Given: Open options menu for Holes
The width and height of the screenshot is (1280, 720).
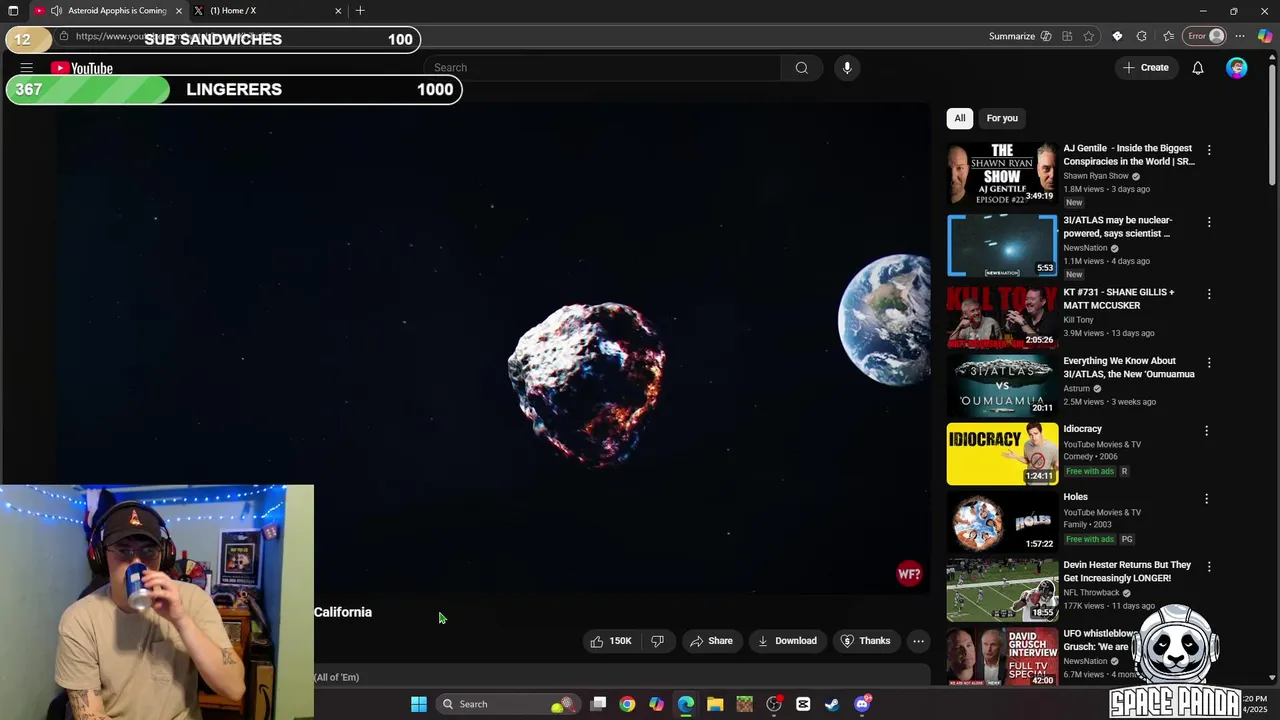Looking at the screenshot, I should (1206, 499).
